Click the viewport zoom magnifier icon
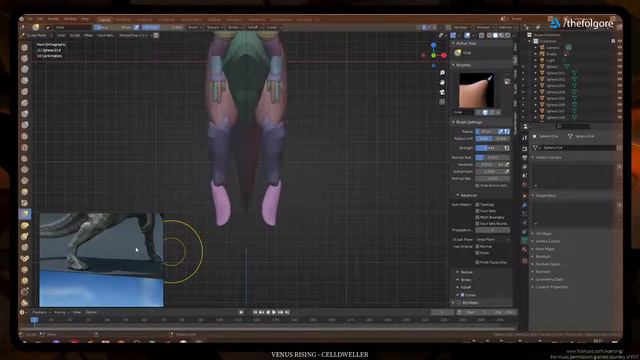Viewport: 640px width, 360px height. [x=442, y=73]
